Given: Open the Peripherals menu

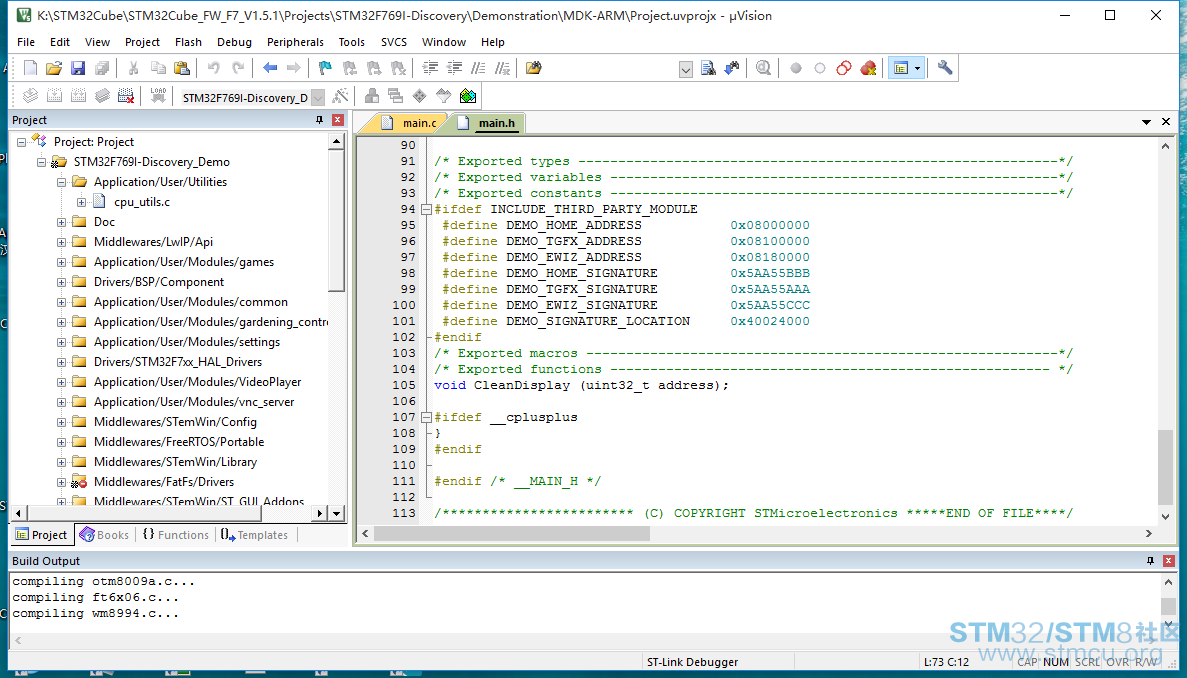Looking at the screenshot, I should [x=295, y=42].
